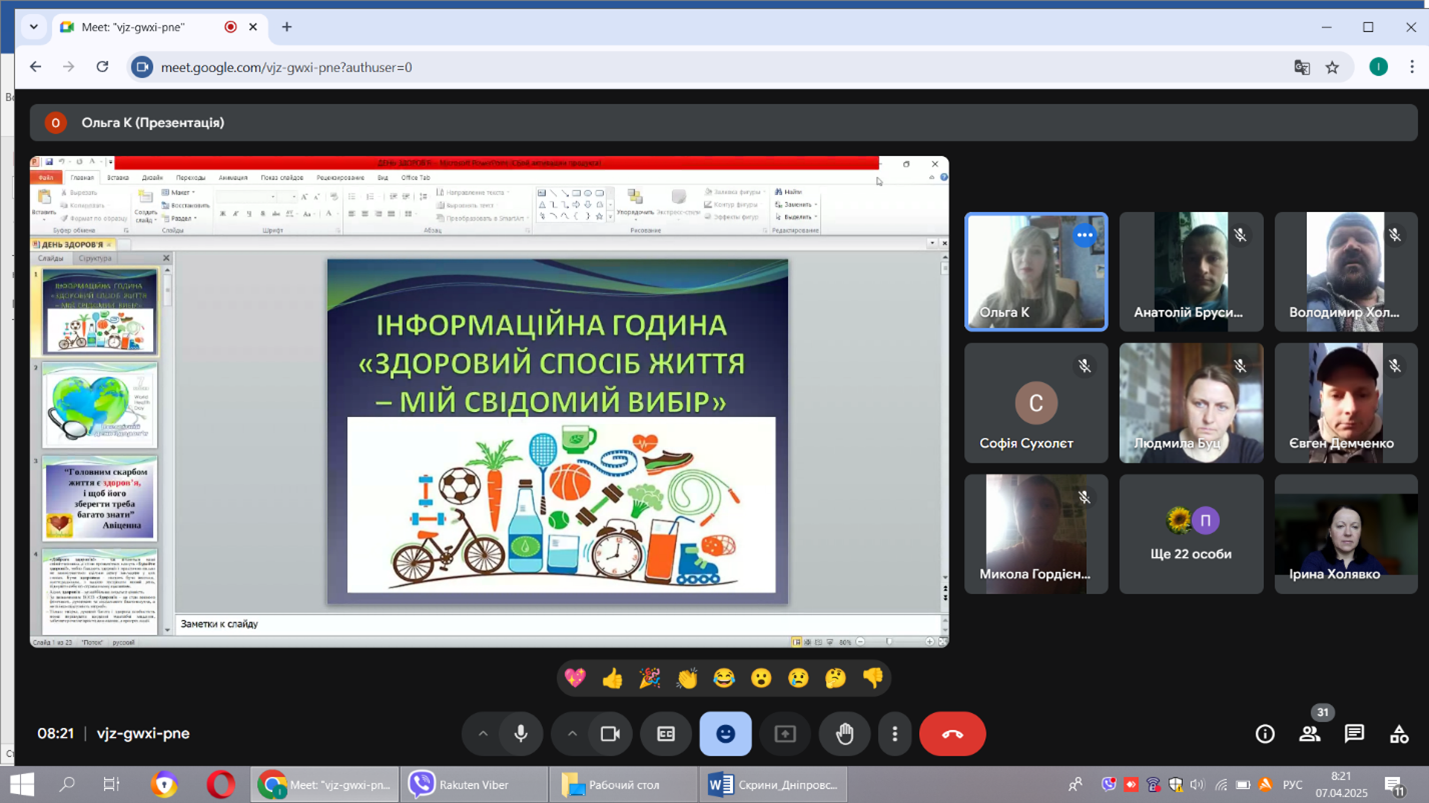
Task: Show the participants list icon
Action: [1309, 734]
